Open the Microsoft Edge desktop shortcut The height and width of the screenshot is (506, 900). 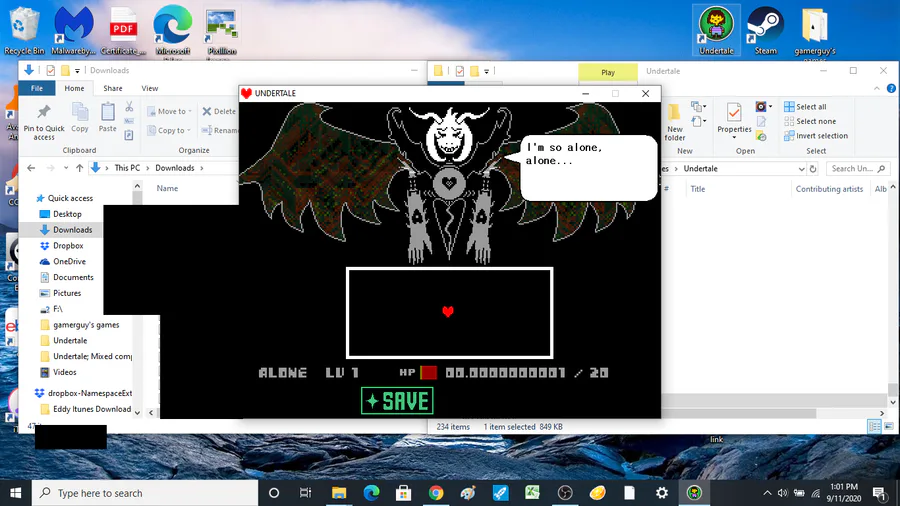pos(172,30)
